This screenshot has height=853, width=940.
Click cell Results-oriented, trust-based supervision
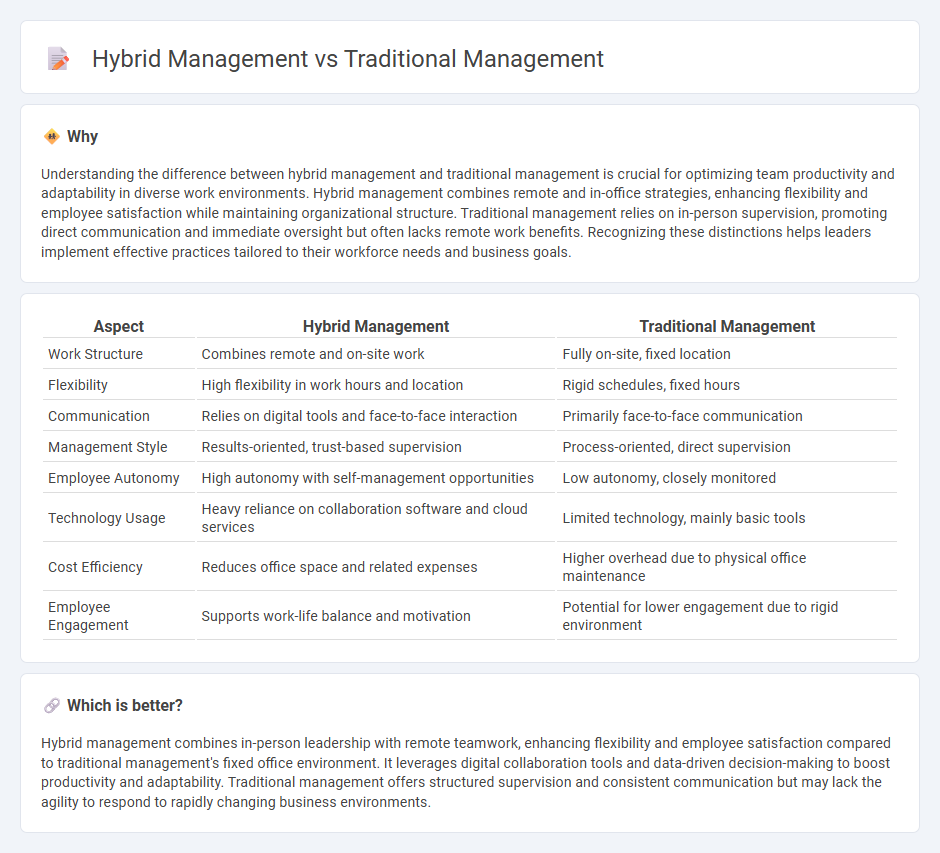[x=376, y=447]
